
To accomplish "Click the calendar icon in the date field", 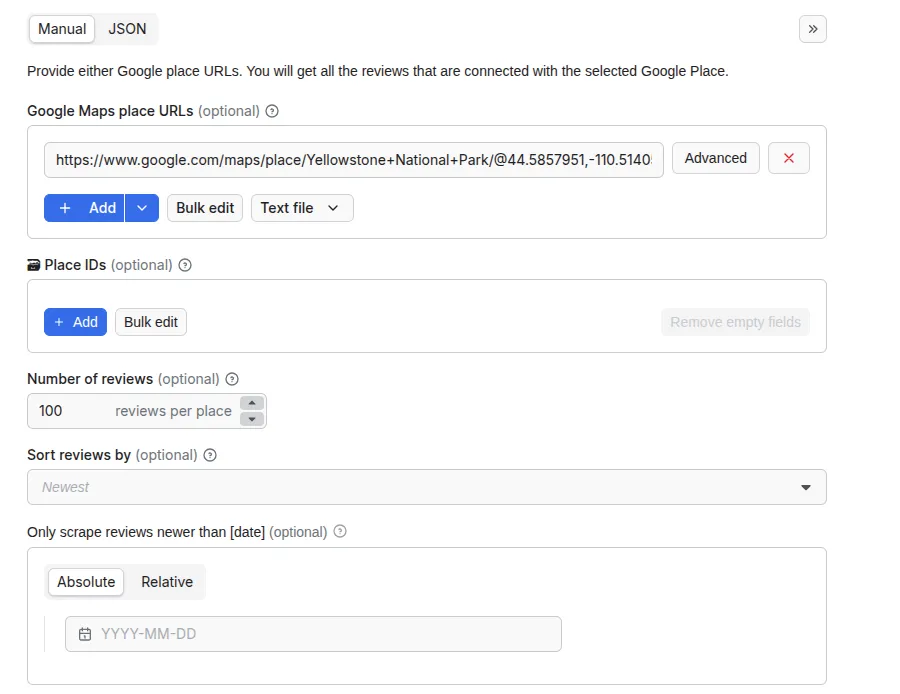I will 85,634.
